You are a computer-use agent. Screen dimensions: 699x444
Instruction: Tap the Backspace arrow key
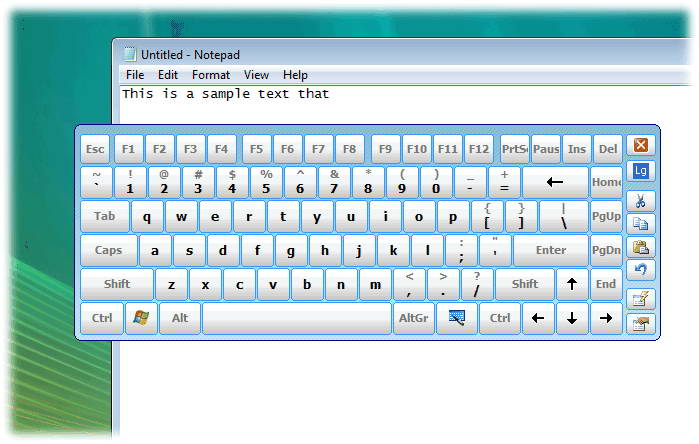coord(555,182)
